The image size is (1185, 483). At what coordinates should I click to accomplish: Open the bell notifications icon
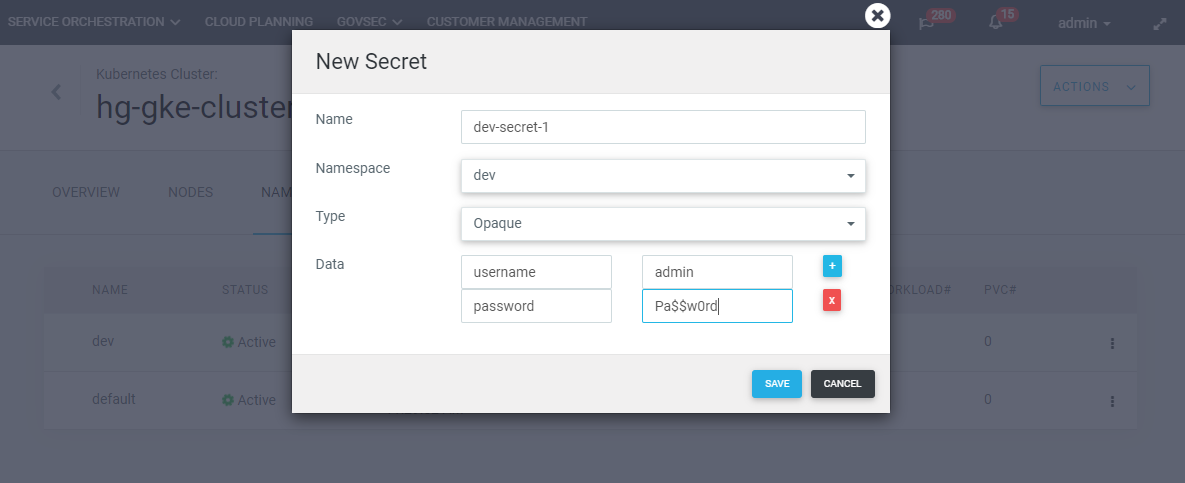tap(995, 22)
